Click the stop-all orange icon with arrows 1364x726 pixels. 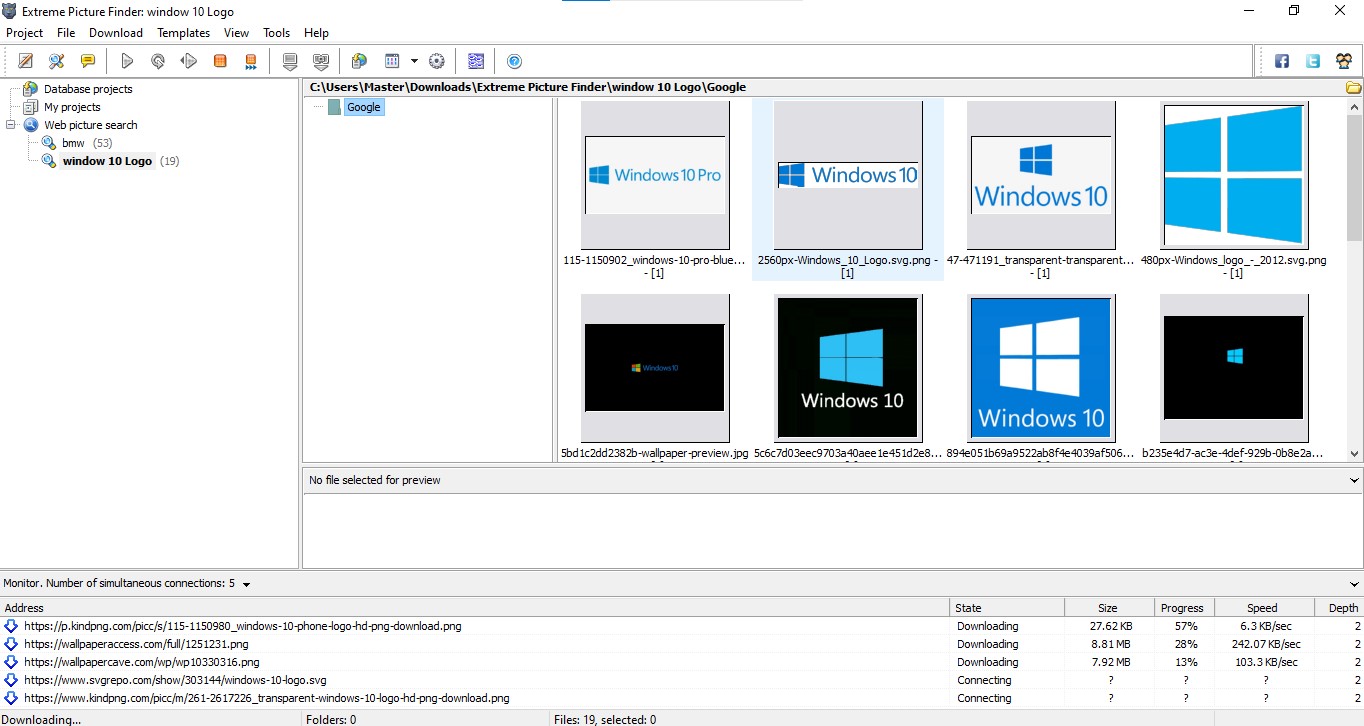pyautogui.click(x=251, y=61)
